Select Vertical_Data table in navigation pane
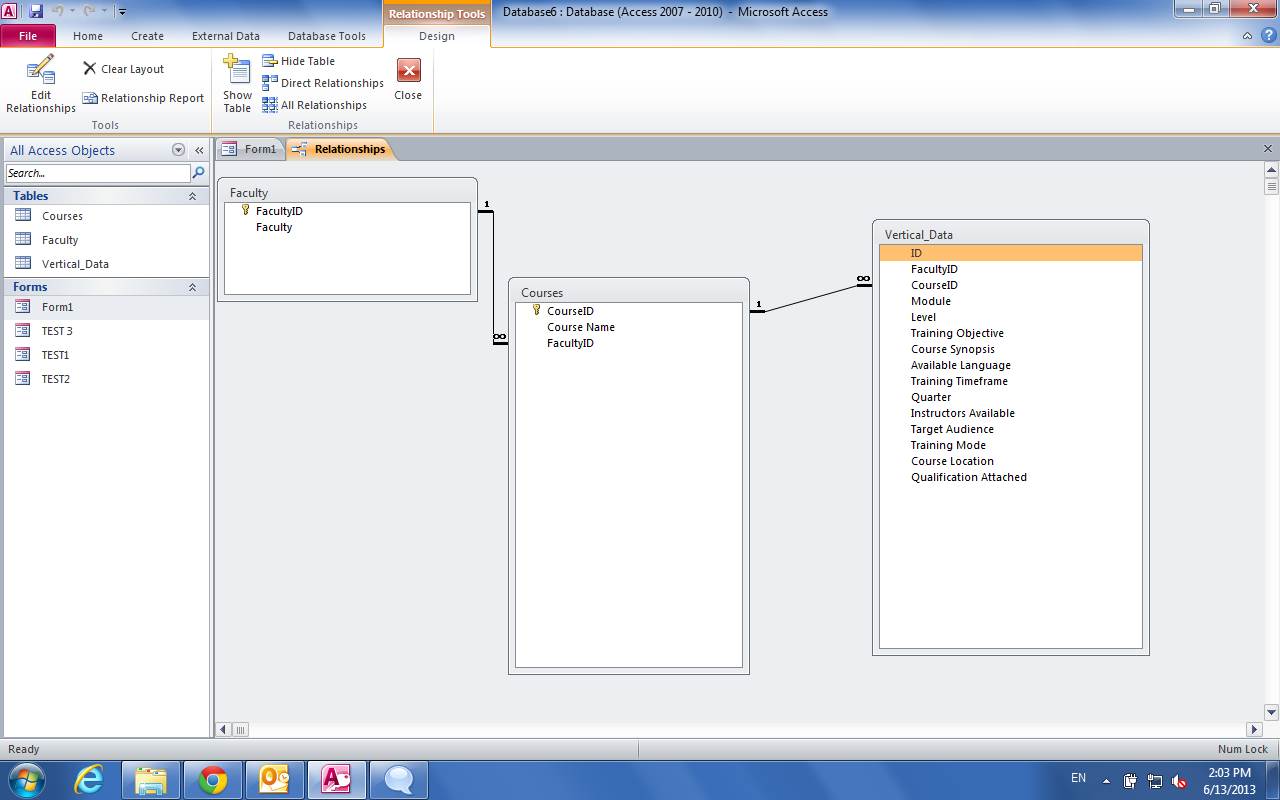Screen dimensions: 1280x800 [106, 264]
